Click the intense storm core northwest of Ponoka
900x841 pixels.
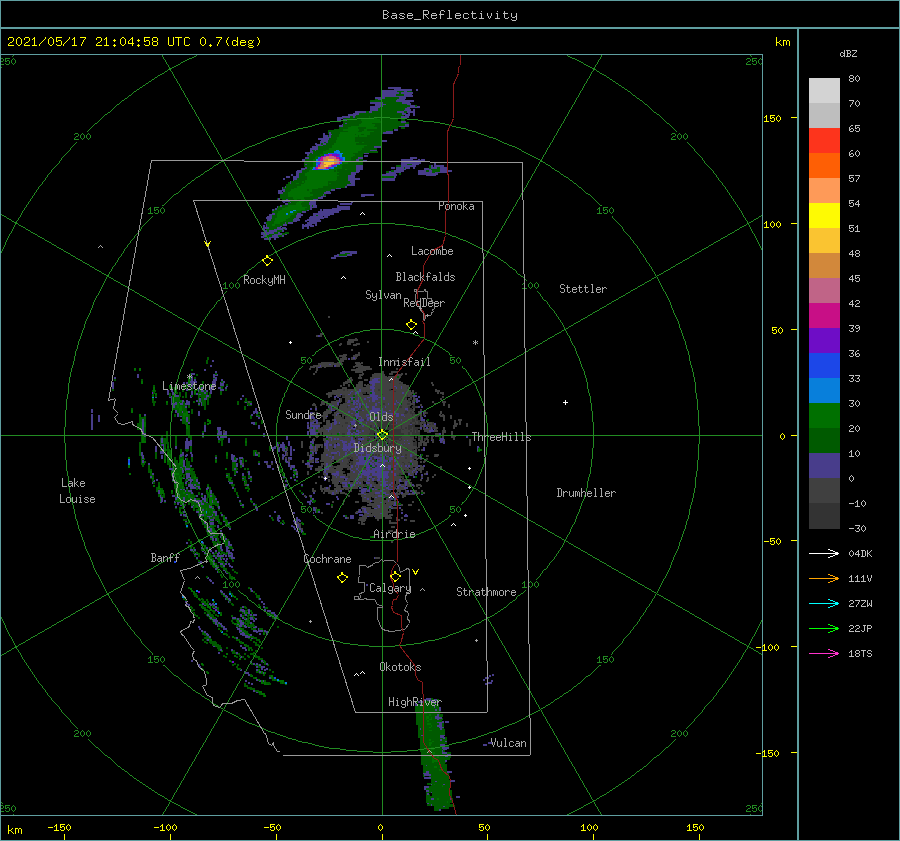click(x=328, y=161)
